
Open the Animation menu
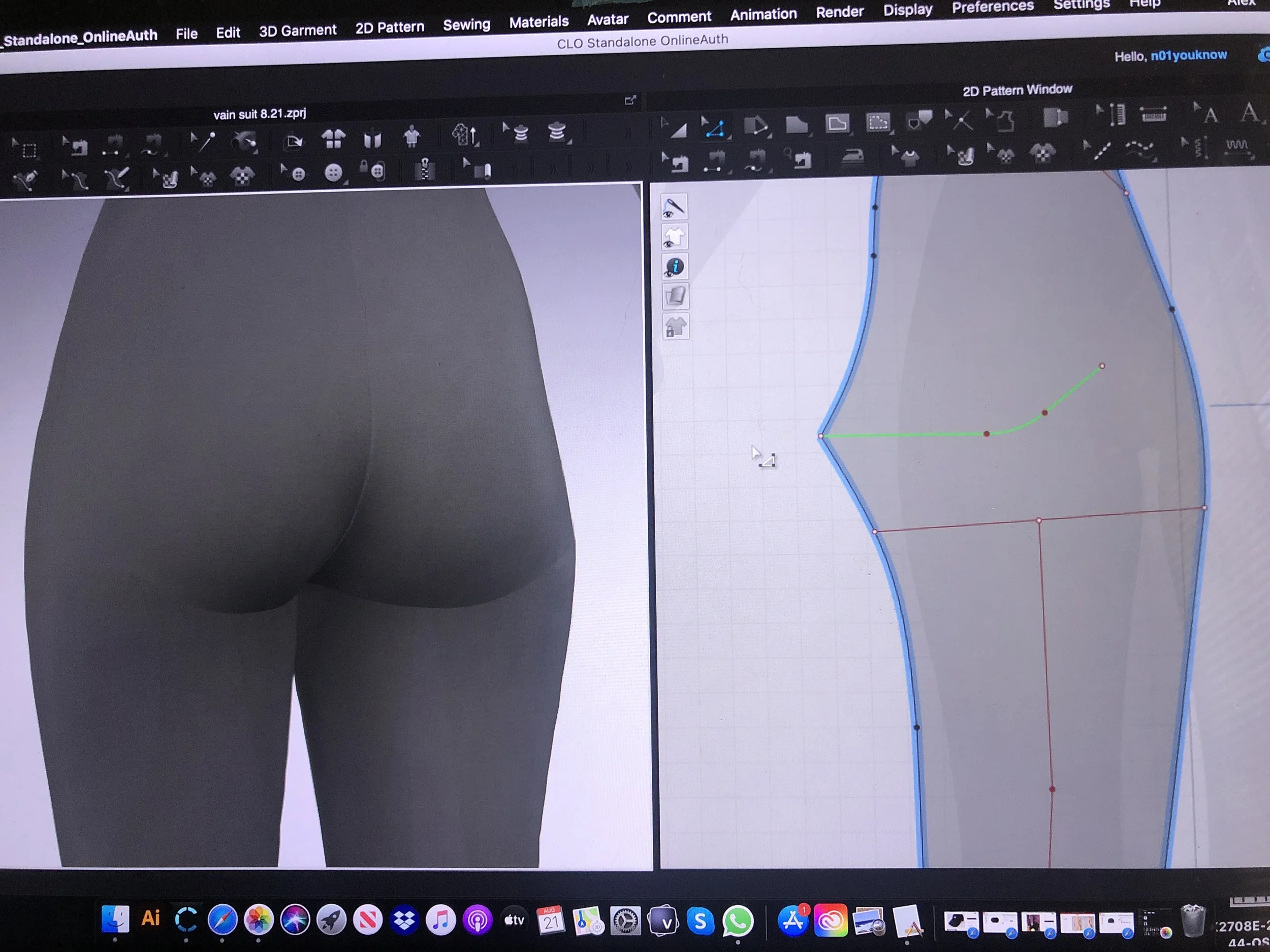[x=763, y=14]
